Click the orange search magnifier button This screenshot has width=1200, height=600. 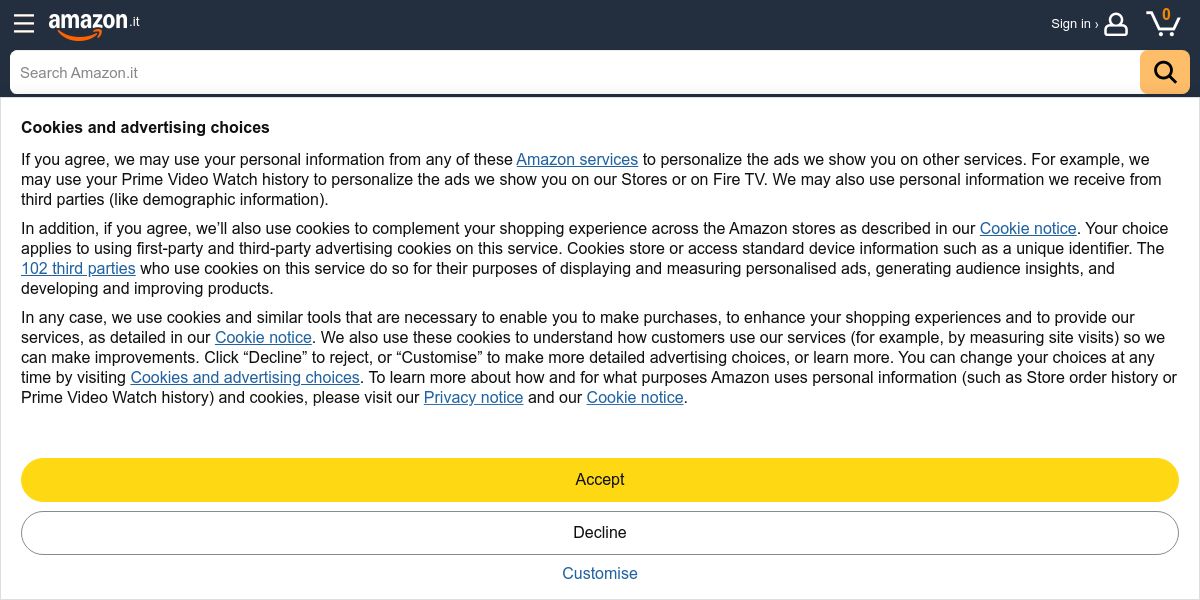pos(1165,72)
